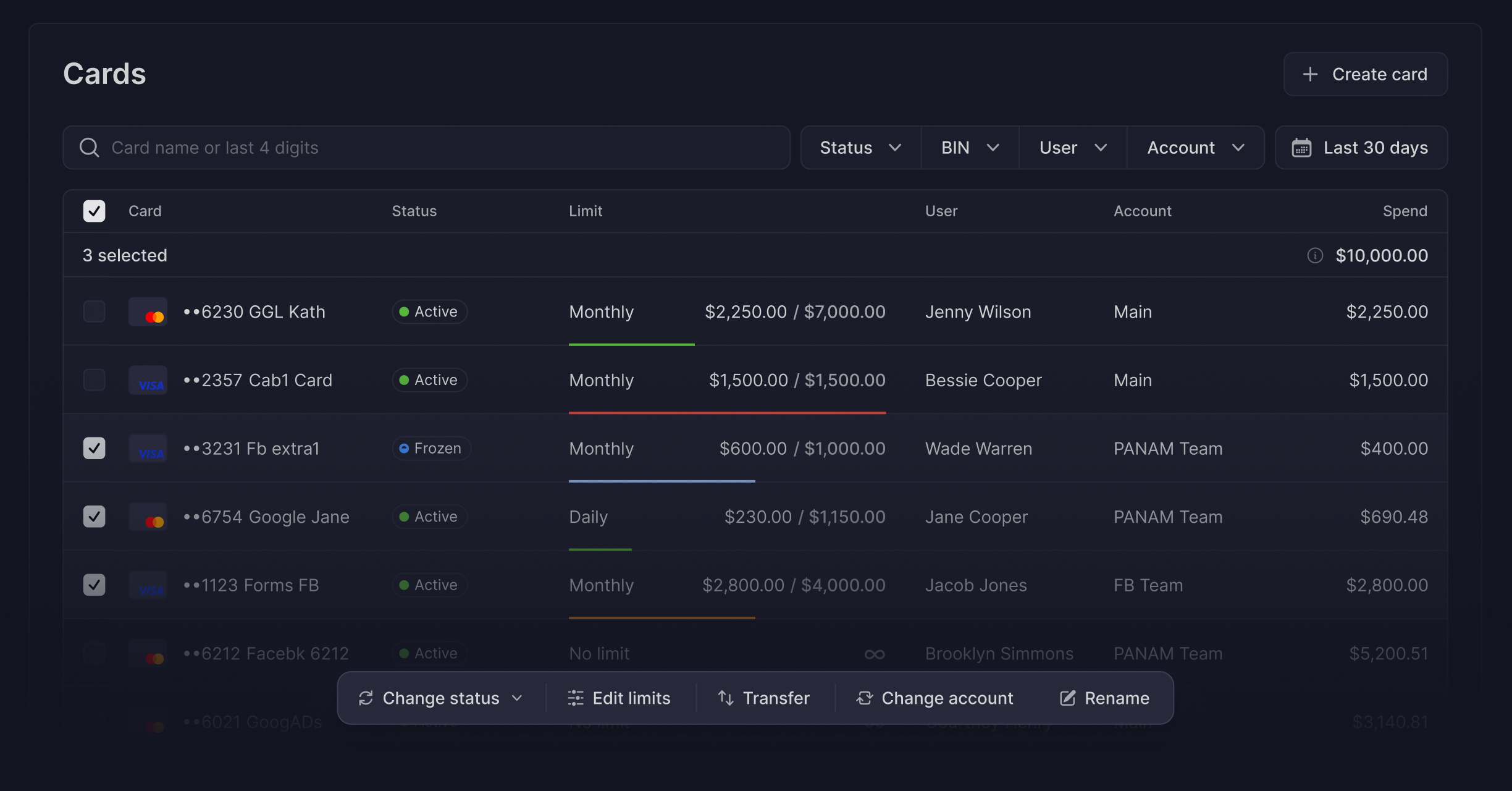Image resolution: width=1512 pixels, height=791 pixels.
Task: Open the Status filter dropdown
Action: pyautogui.click(x=860, y=148)
